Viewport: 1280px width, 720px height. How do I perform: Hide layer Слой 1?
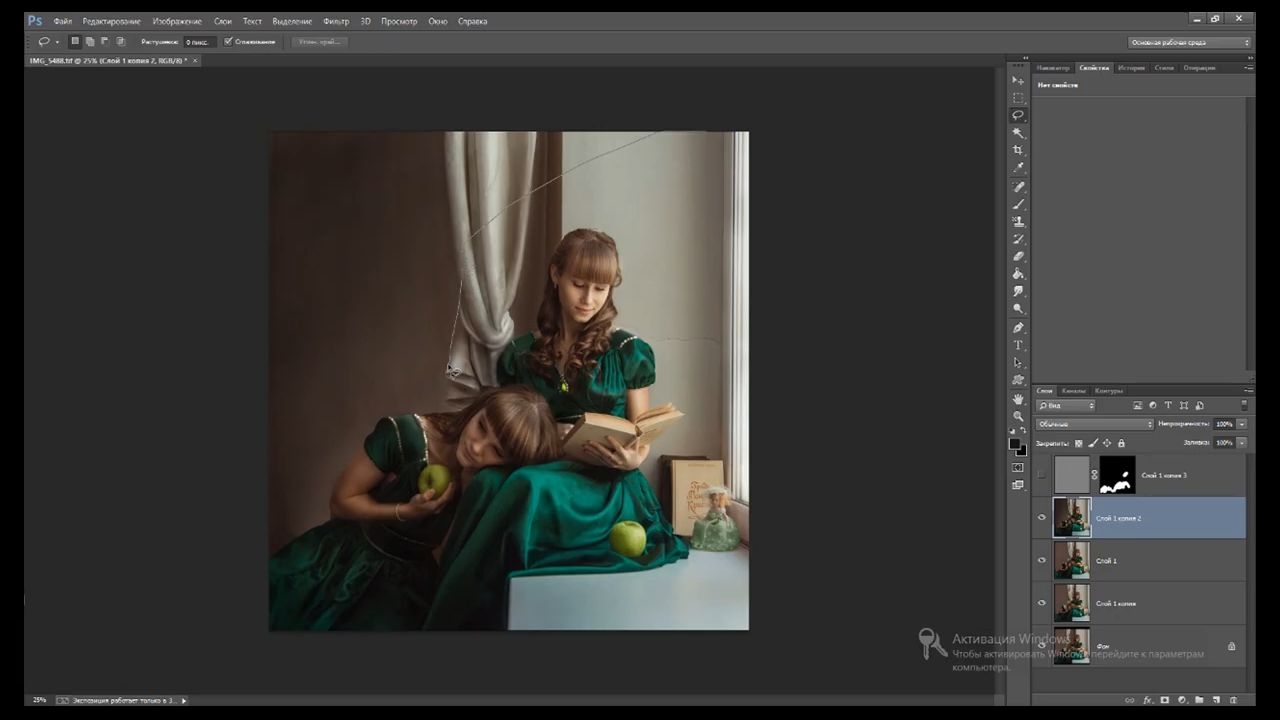point(1041,561)
